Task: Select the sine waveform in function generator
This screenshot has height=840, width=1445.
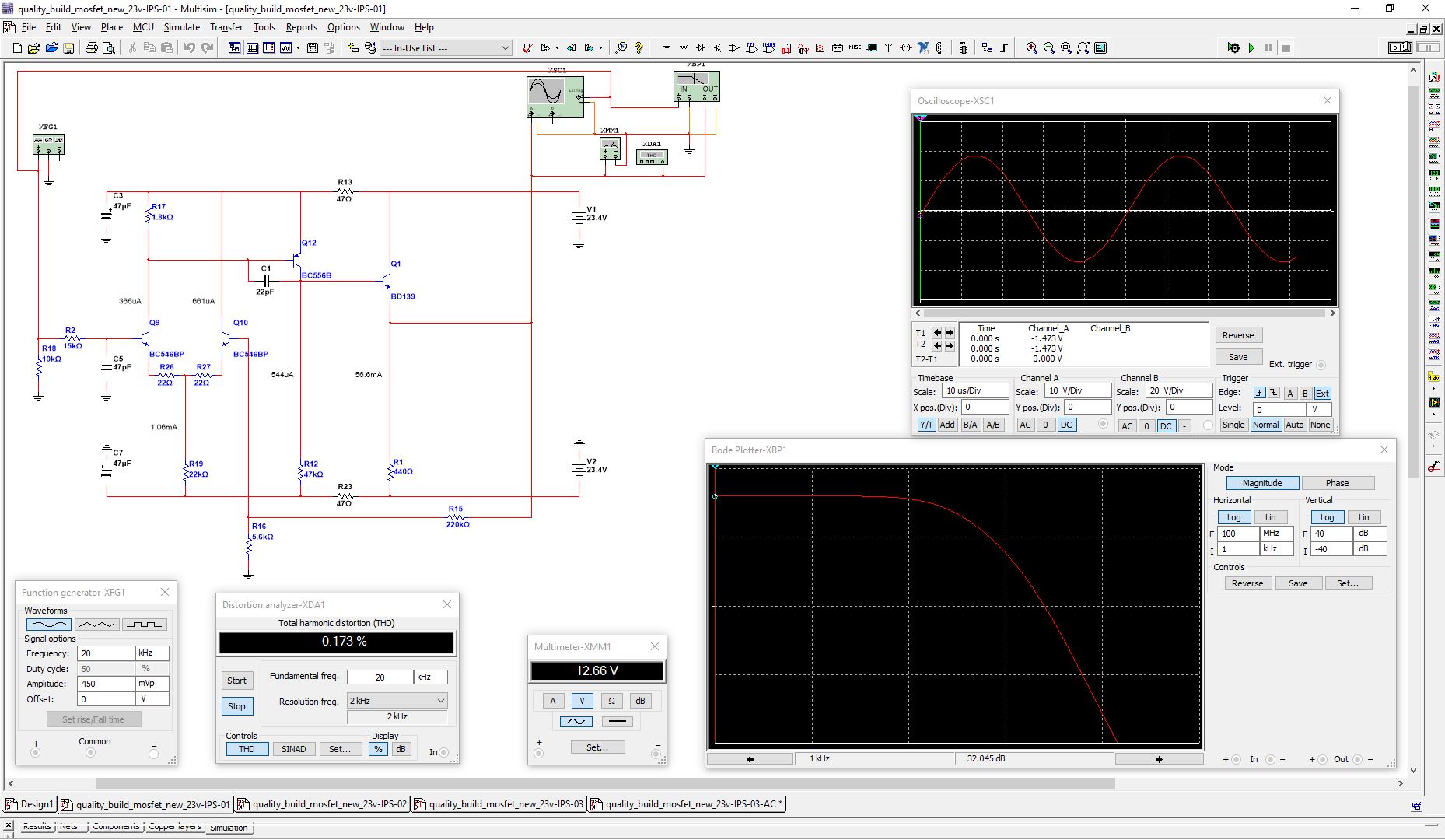Action: (x=48, y=625)
